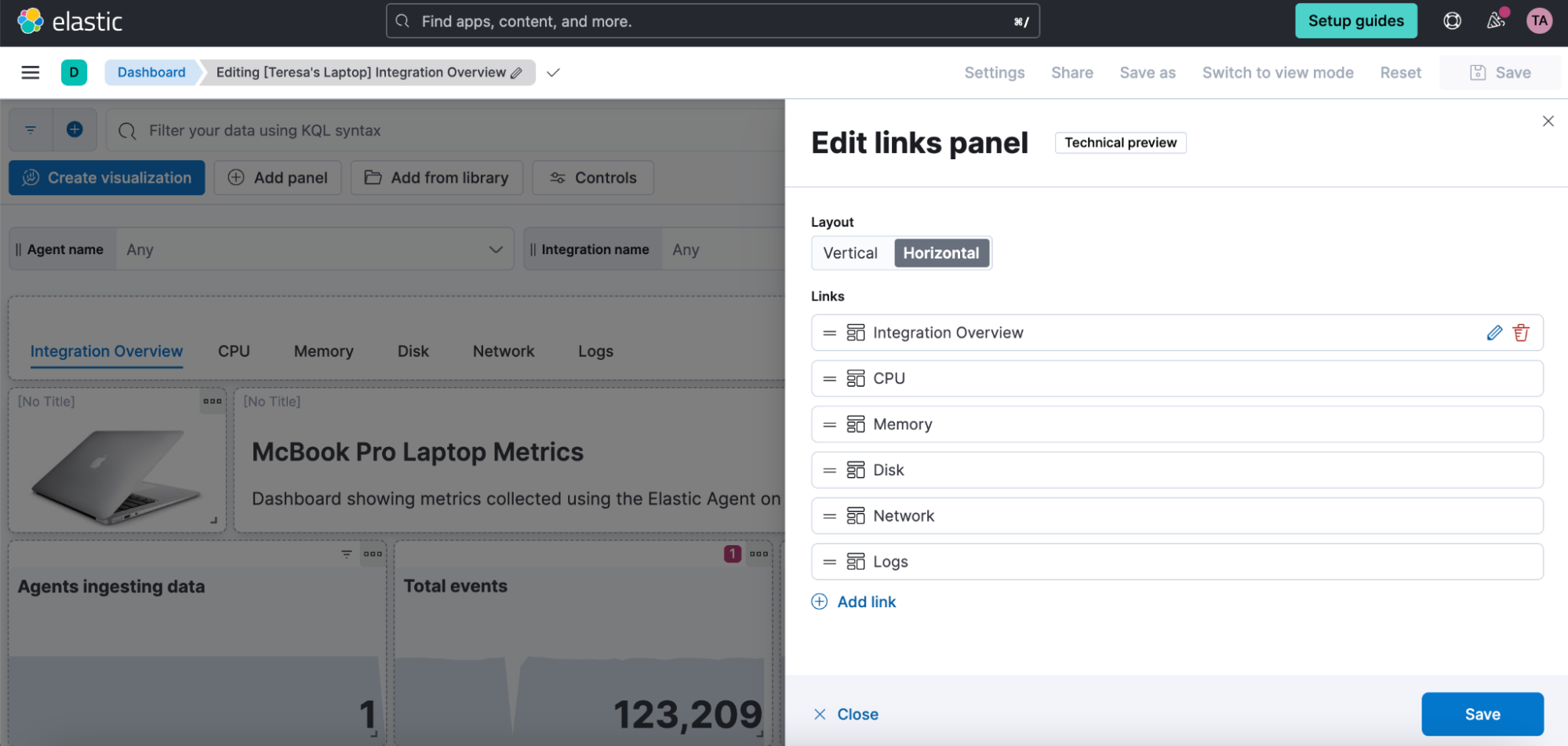Open Elastic notifications bell
This screenshot has height=746, width=1568.
pos(1495,20)
